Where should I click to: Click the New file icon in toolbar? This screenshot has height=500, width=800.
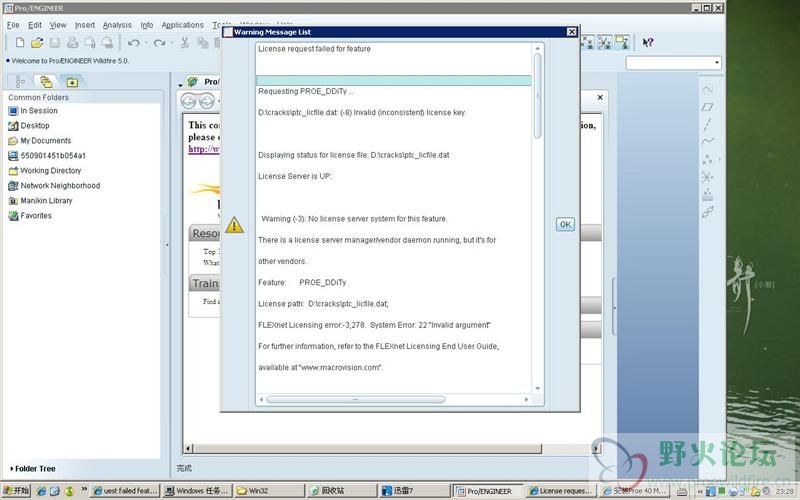[x=20, y=43]
